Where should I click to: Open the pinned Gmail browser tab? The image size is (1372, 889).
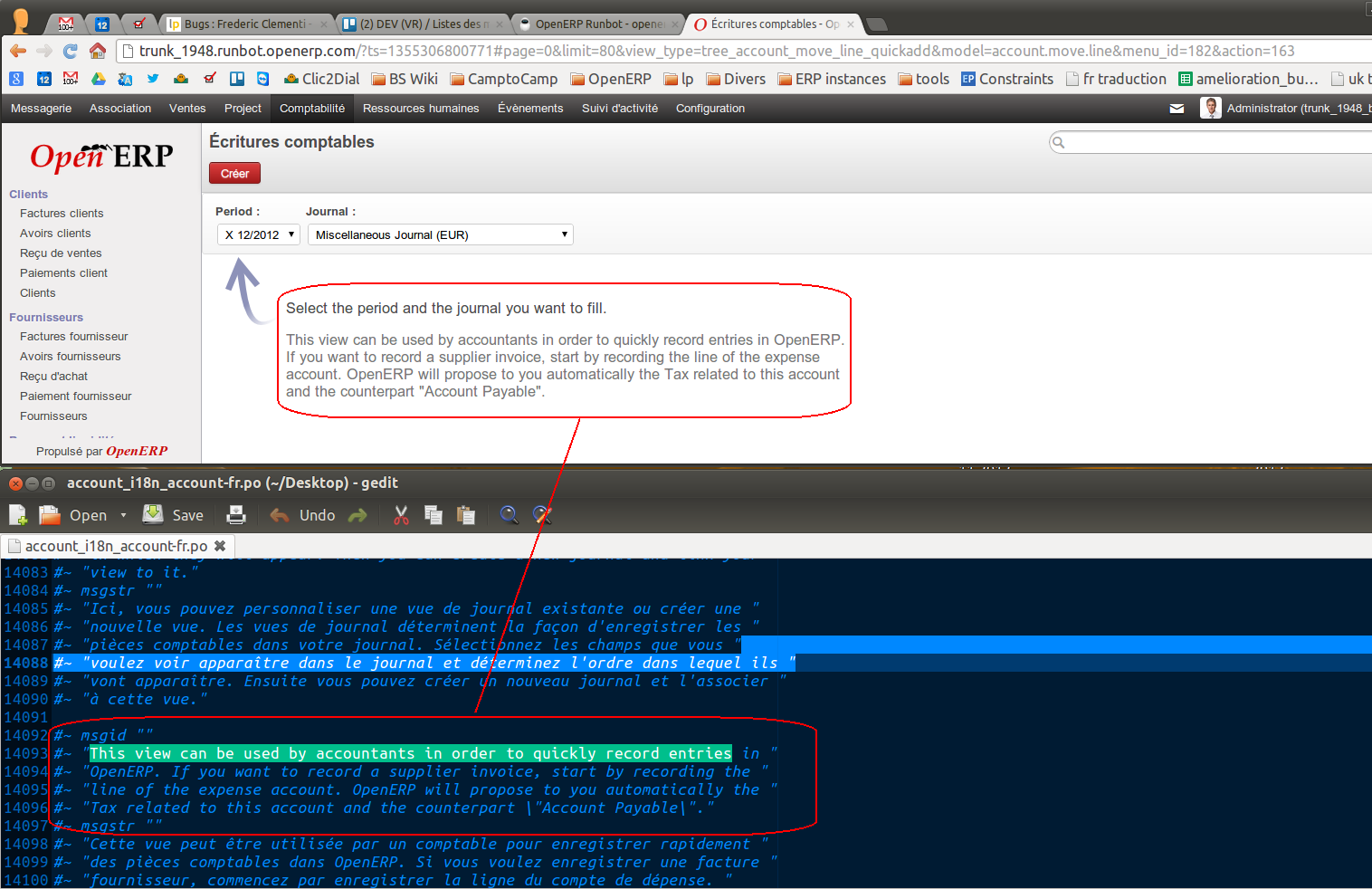click(66, 24)
